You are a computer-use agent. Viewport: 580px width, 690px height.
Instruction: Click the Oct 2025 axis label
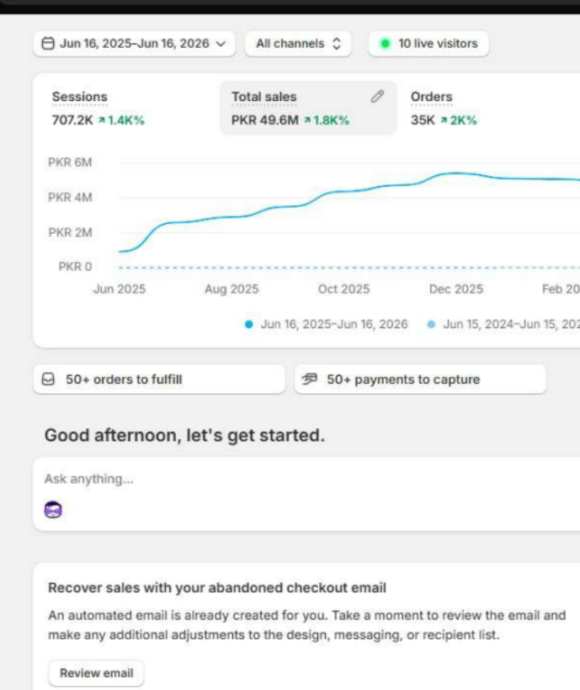[x=344, y=289]
